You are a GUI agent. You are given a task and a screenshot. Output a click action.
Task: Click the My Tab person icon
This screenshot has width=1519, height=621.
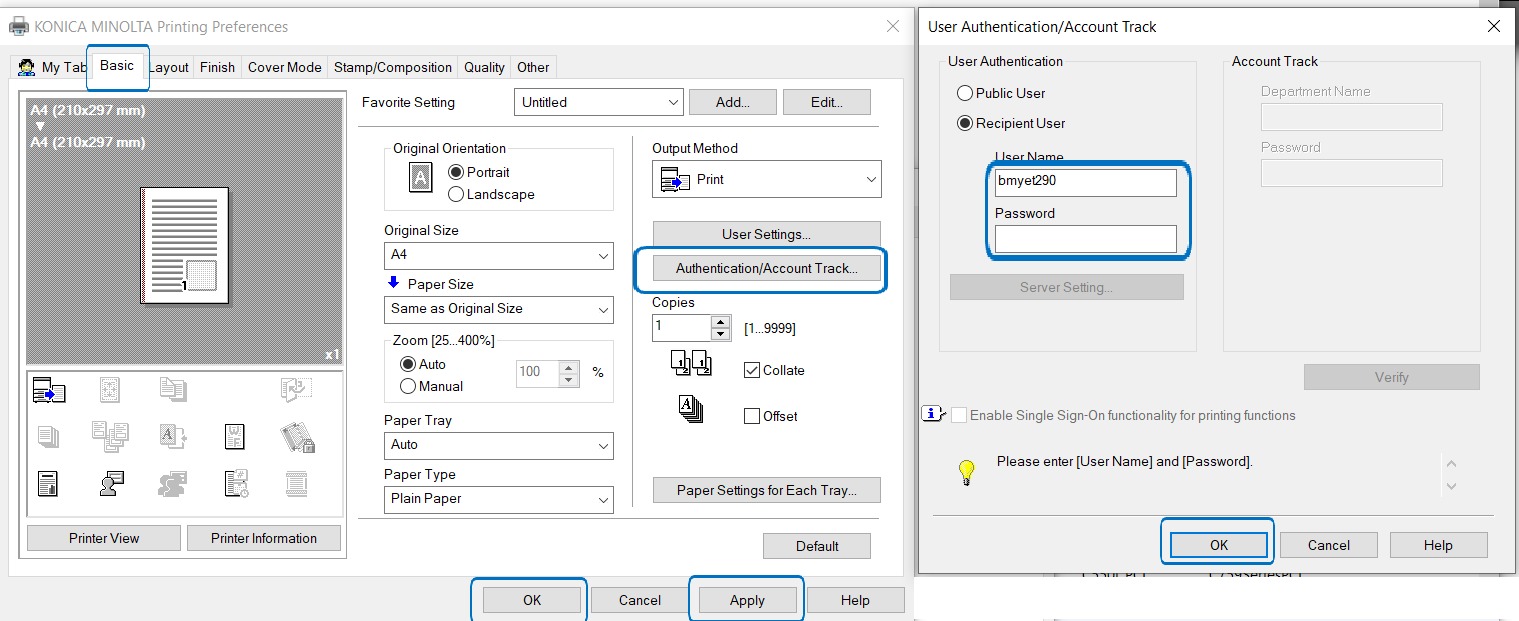point(27,68)
